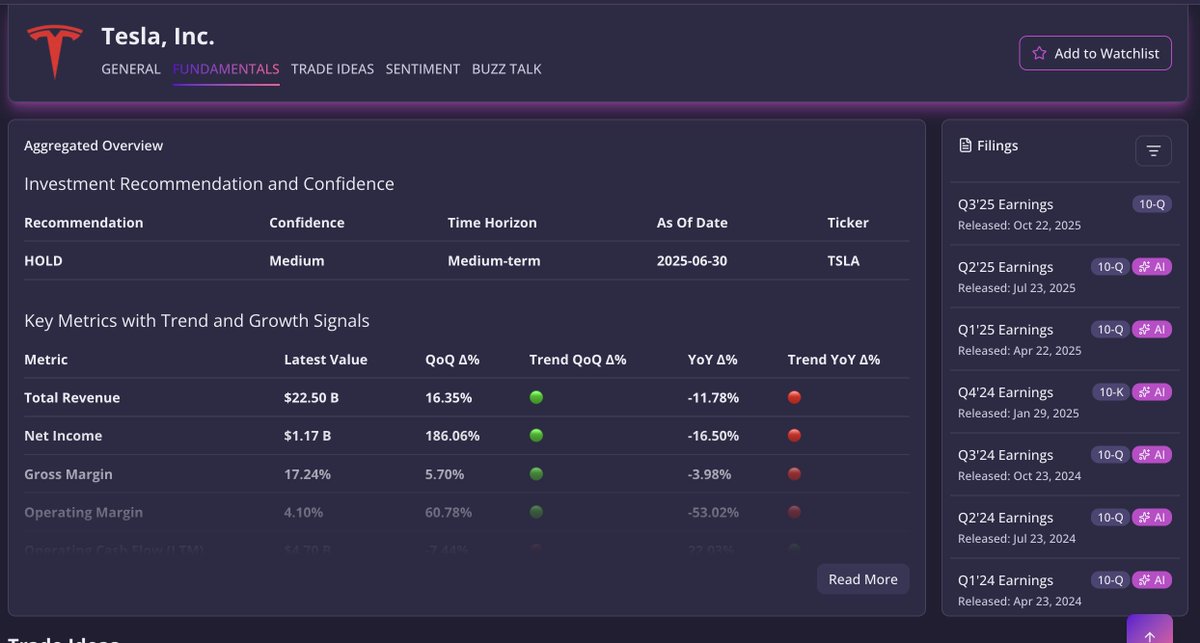Click the Tesla, Inc. company title
1200x643 pixels.
click(x=158, y=36)
